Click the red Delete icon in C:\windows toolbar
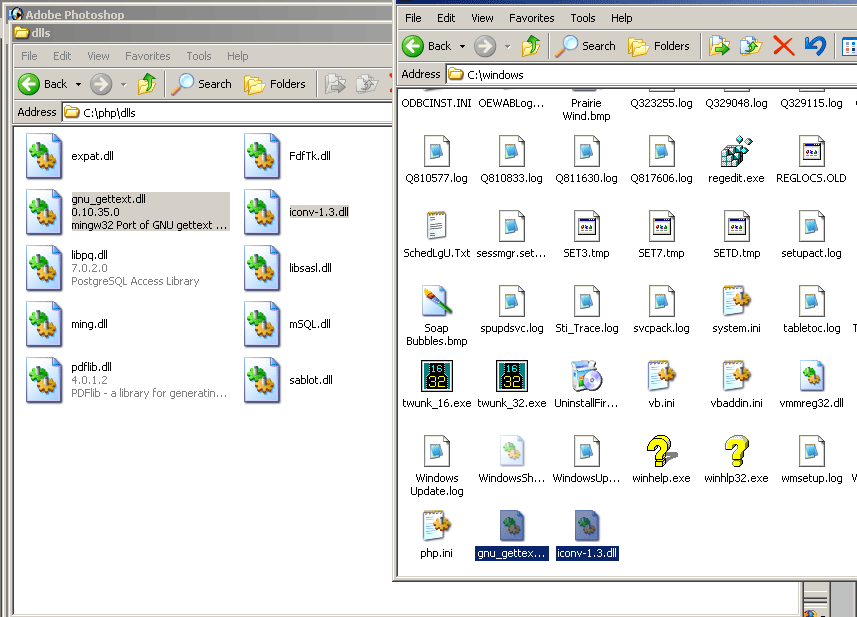This screenshot has height=617, width=857. click(x=783, y=46)
